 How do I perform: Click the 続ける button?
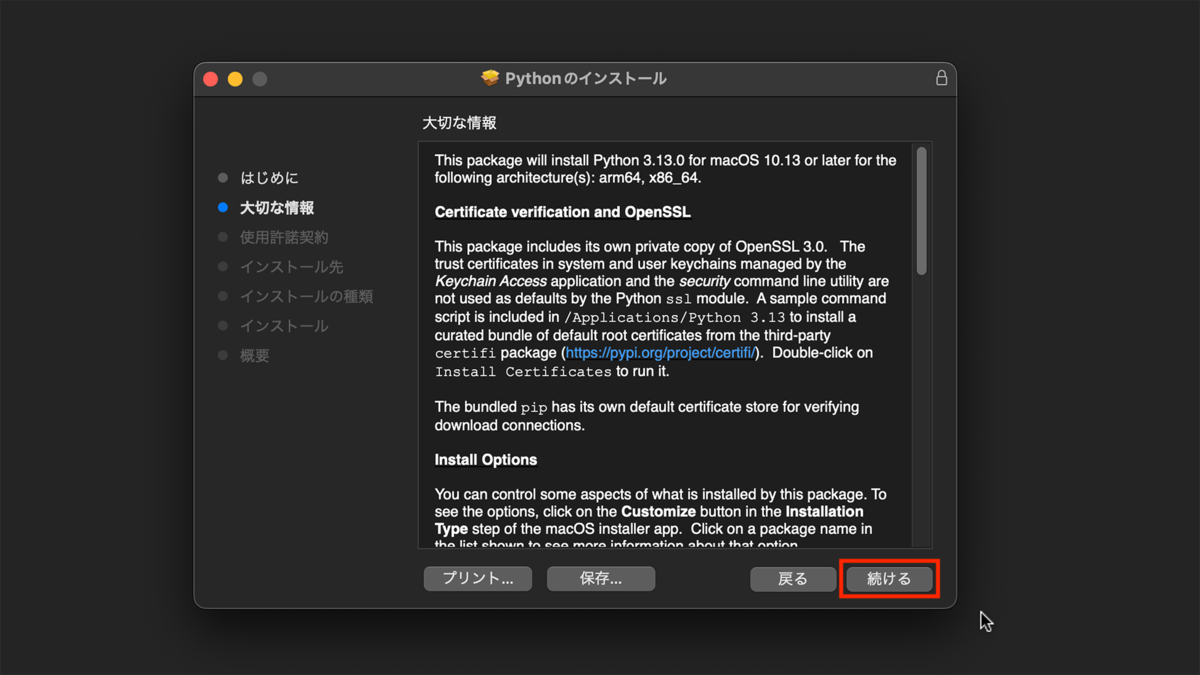tap(889, 578)
